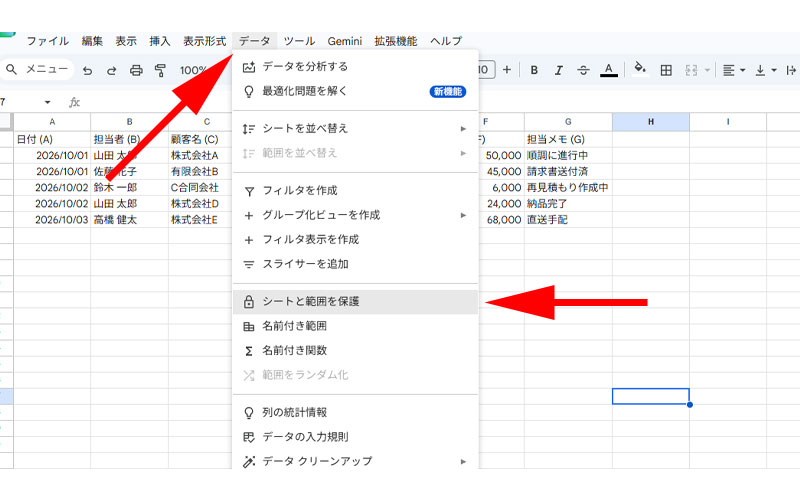Open the 拡張機能 menu
The image size is (800, 500).
[396, 41]
